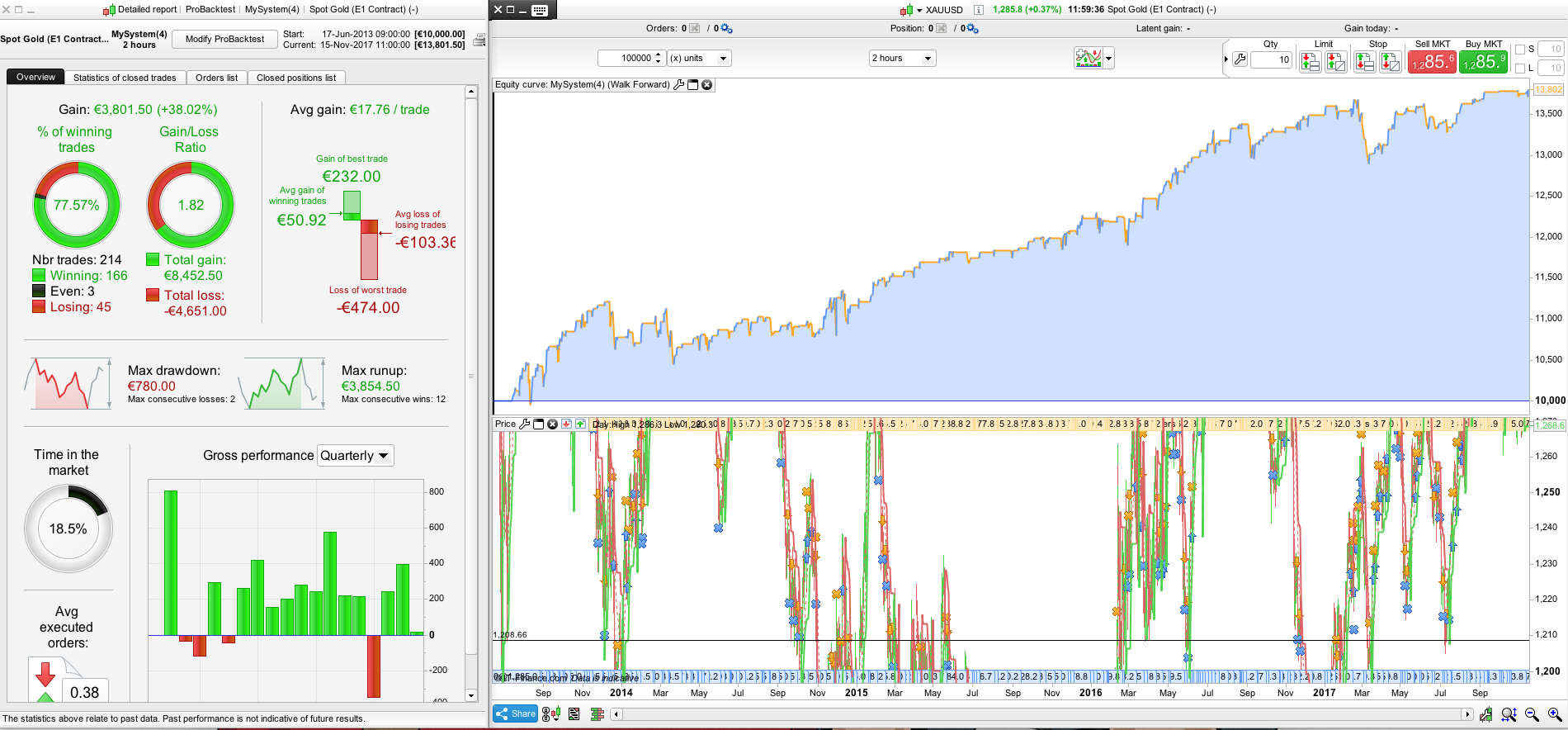Enable the L limit checkbox

[1520, 69]
